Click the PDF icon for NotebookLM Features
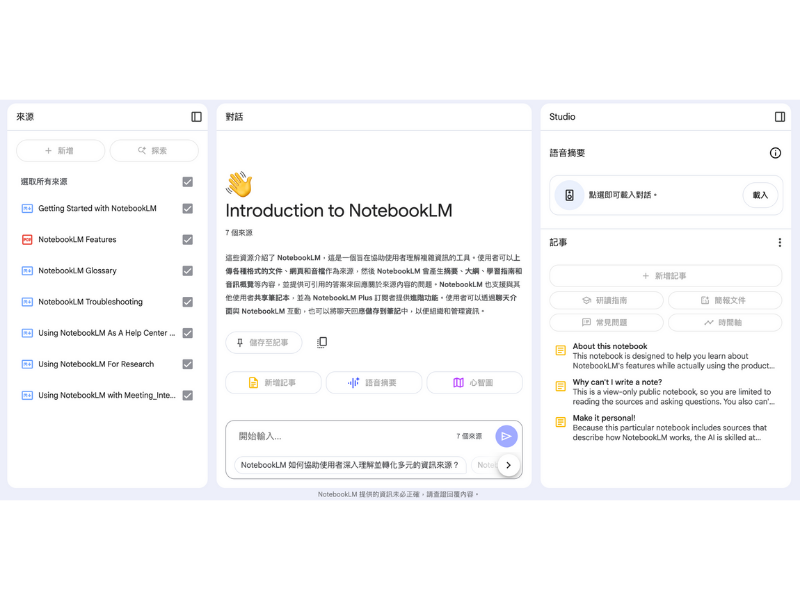Screen dimensions: 800x600 [x=27, y=240]
